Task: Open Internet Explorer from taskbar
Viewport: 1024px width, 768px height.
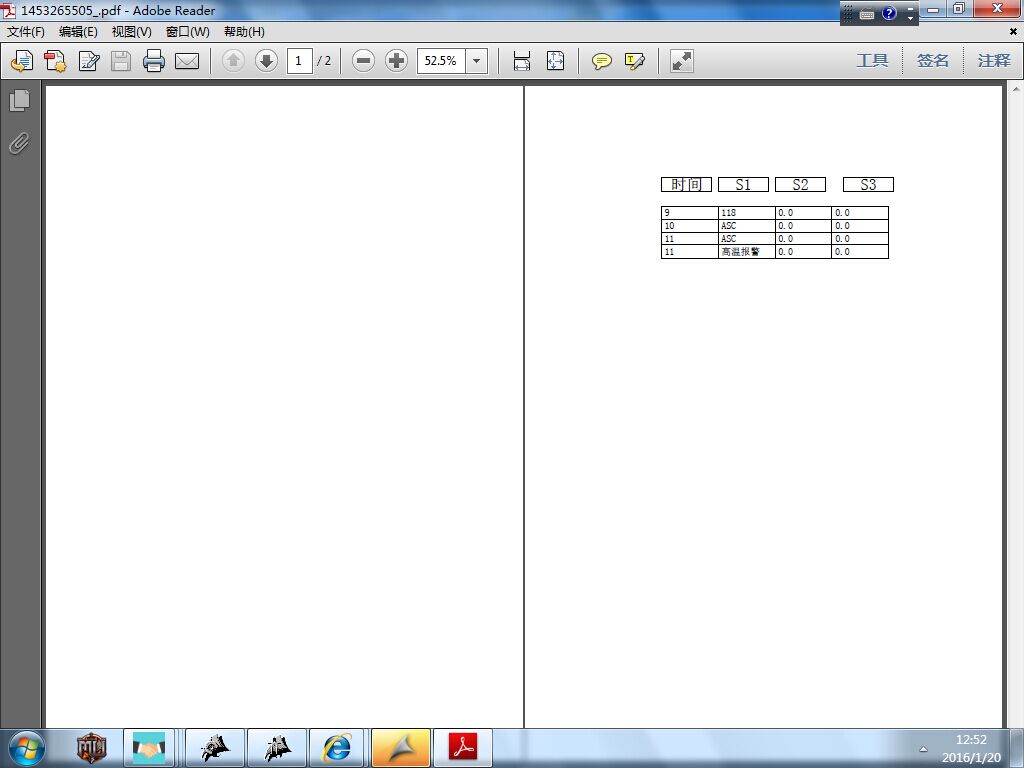Action: (x=337, y=748)
